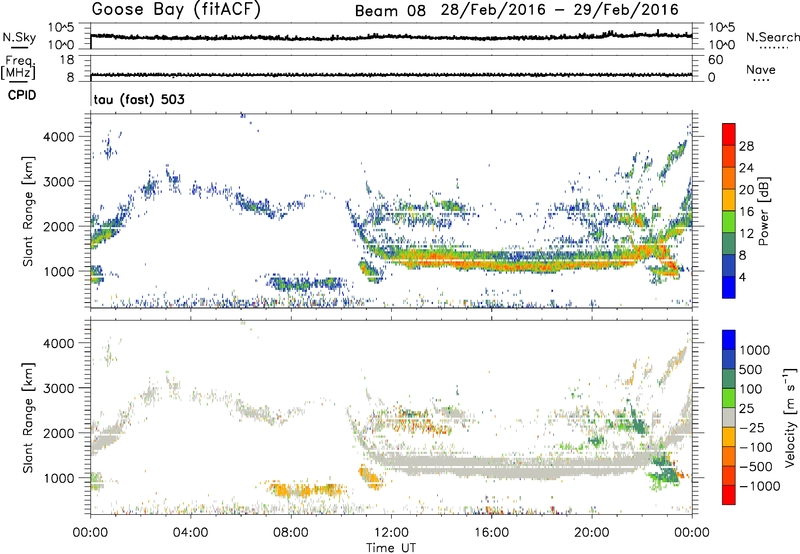
Task: Click the '-1000' tick on the Velocity scale
Action: pyautogui.click(x=759, y=486)
